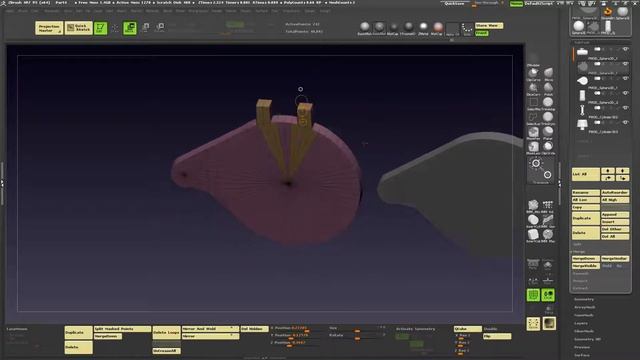Click Del Hidden button
This screenshot has width=640, height=360.
(x=254, y=329)
